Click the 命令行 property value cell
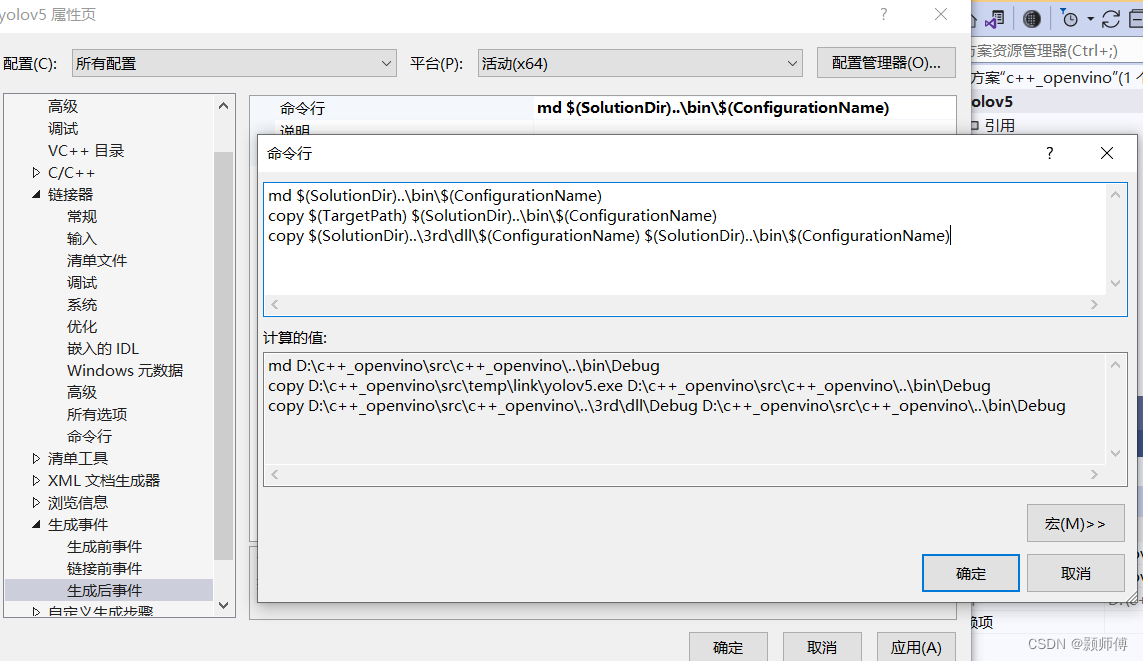 tap(745, 108)
